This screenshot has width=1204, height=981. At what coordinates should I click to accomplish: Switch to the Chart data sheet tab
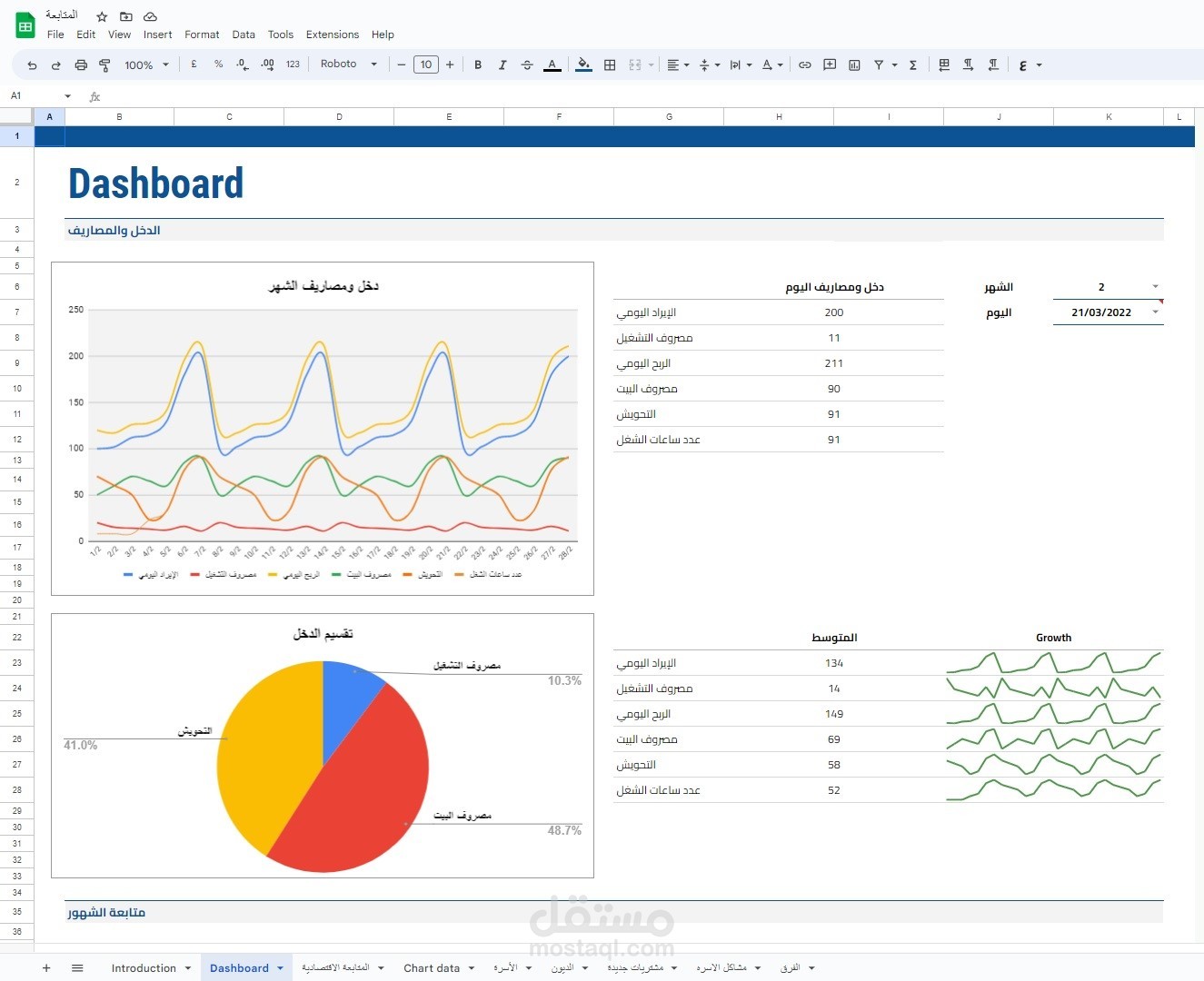[432, 968]
